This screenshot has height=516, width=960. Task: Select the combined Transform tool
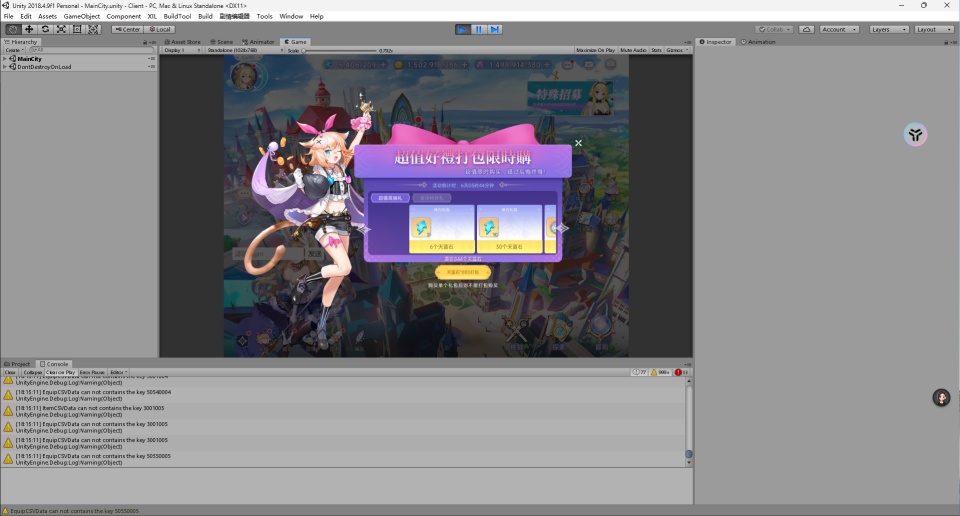point(93,29)
